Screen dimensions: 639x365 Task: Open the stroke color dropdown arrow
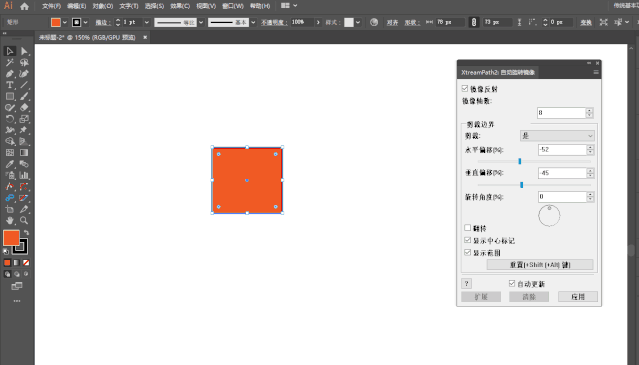point(86,22)
